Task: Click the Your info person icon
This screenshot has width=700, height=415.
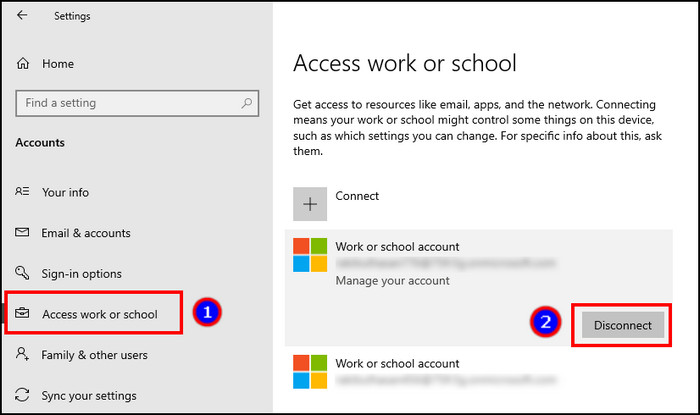Action: 22,191
